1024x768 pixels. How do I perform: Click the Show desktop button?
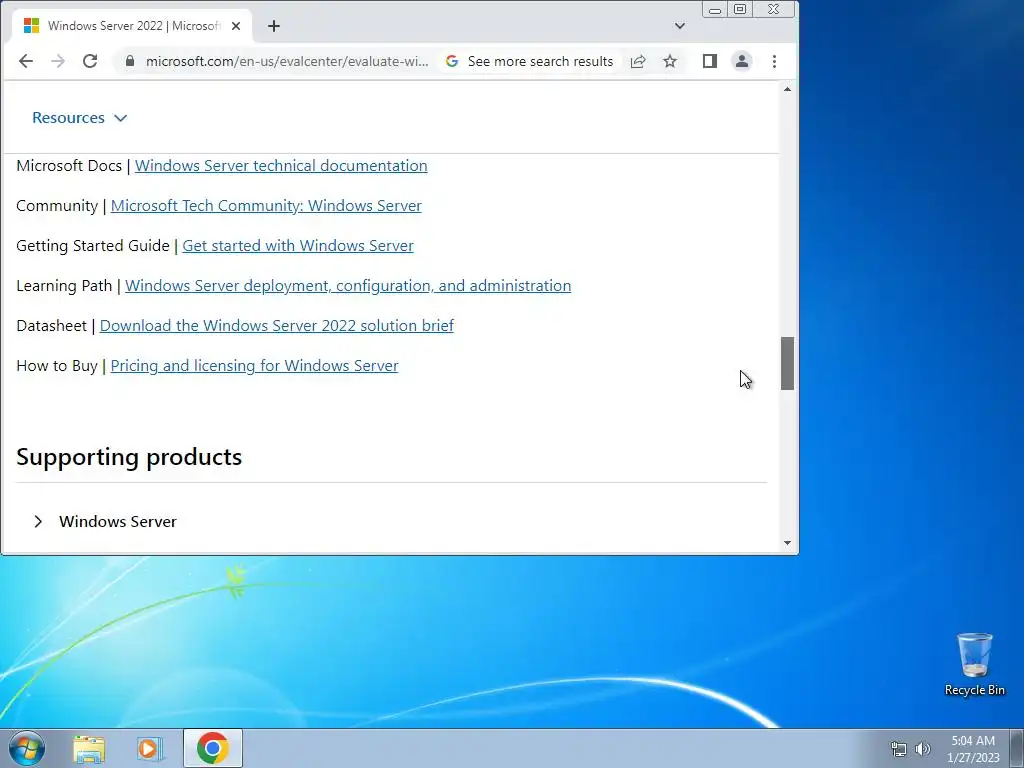point(1017,748)
